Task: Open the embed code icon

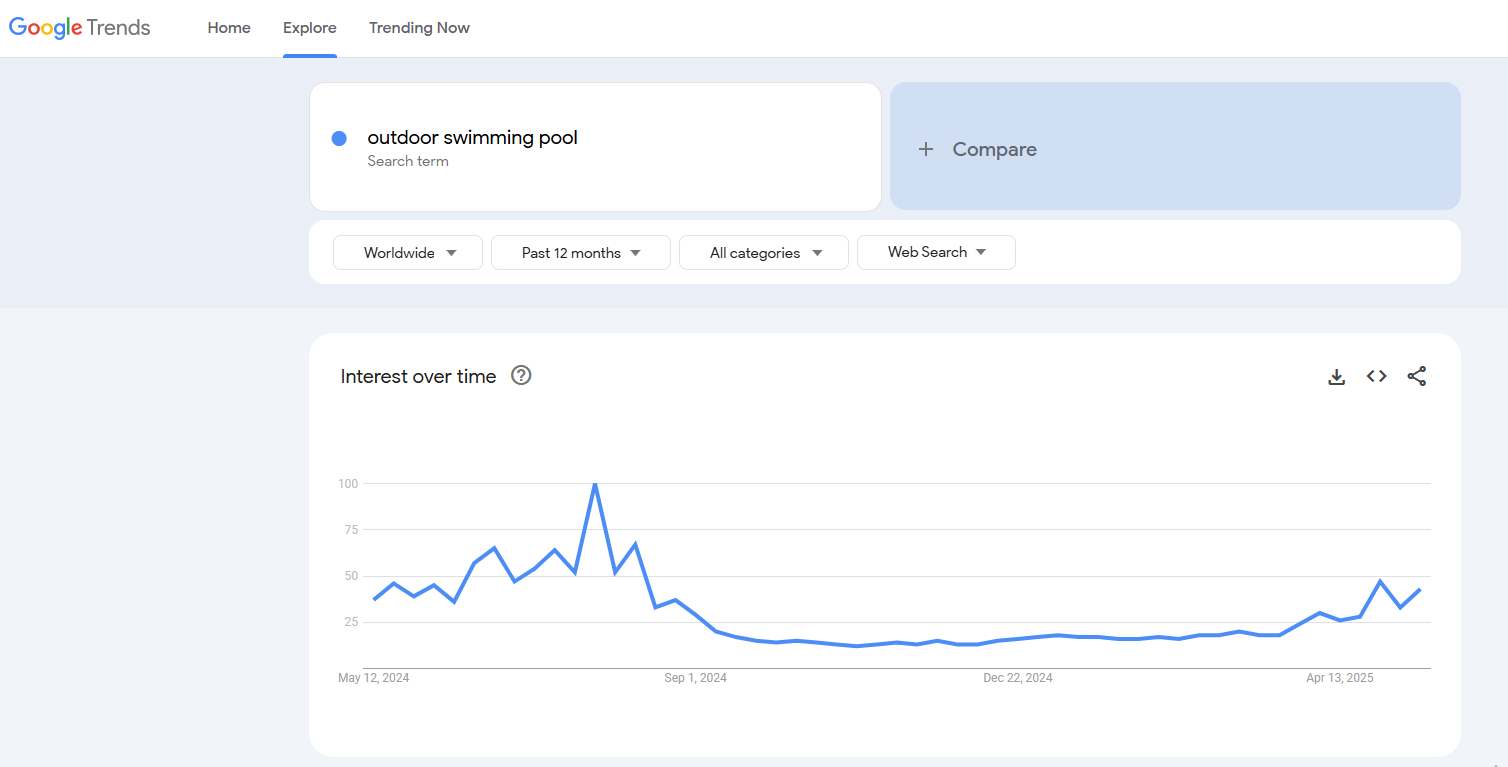Action: click(1377, 377)
